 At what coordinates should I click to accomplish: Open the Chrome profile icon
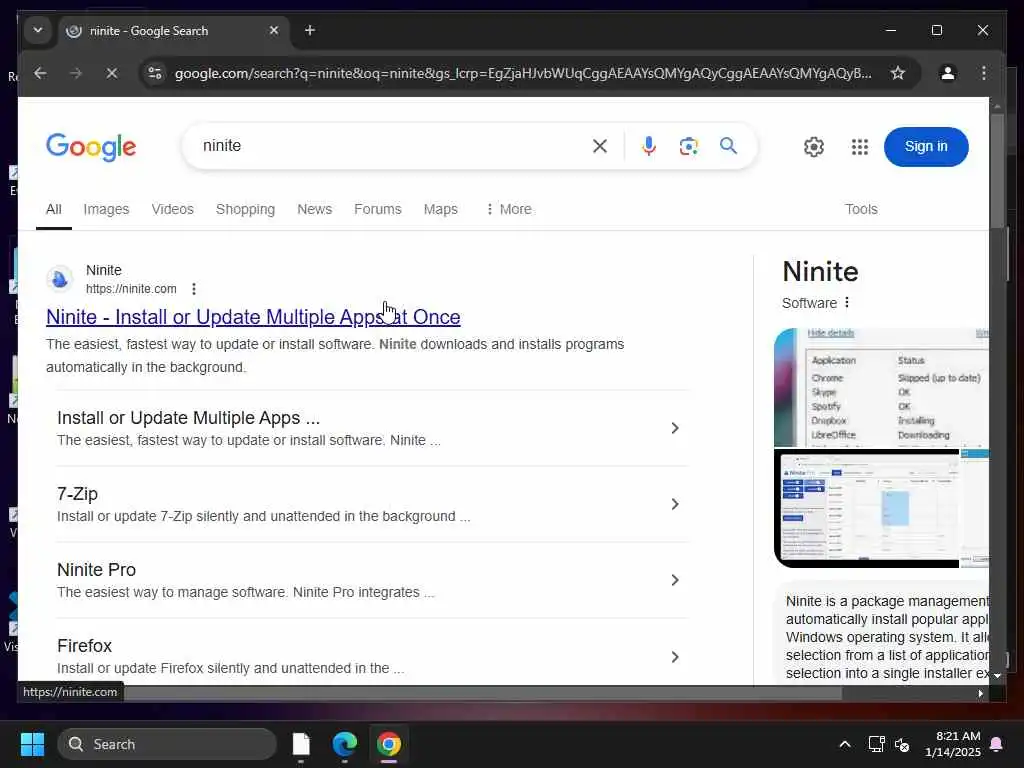pos(948,73)
